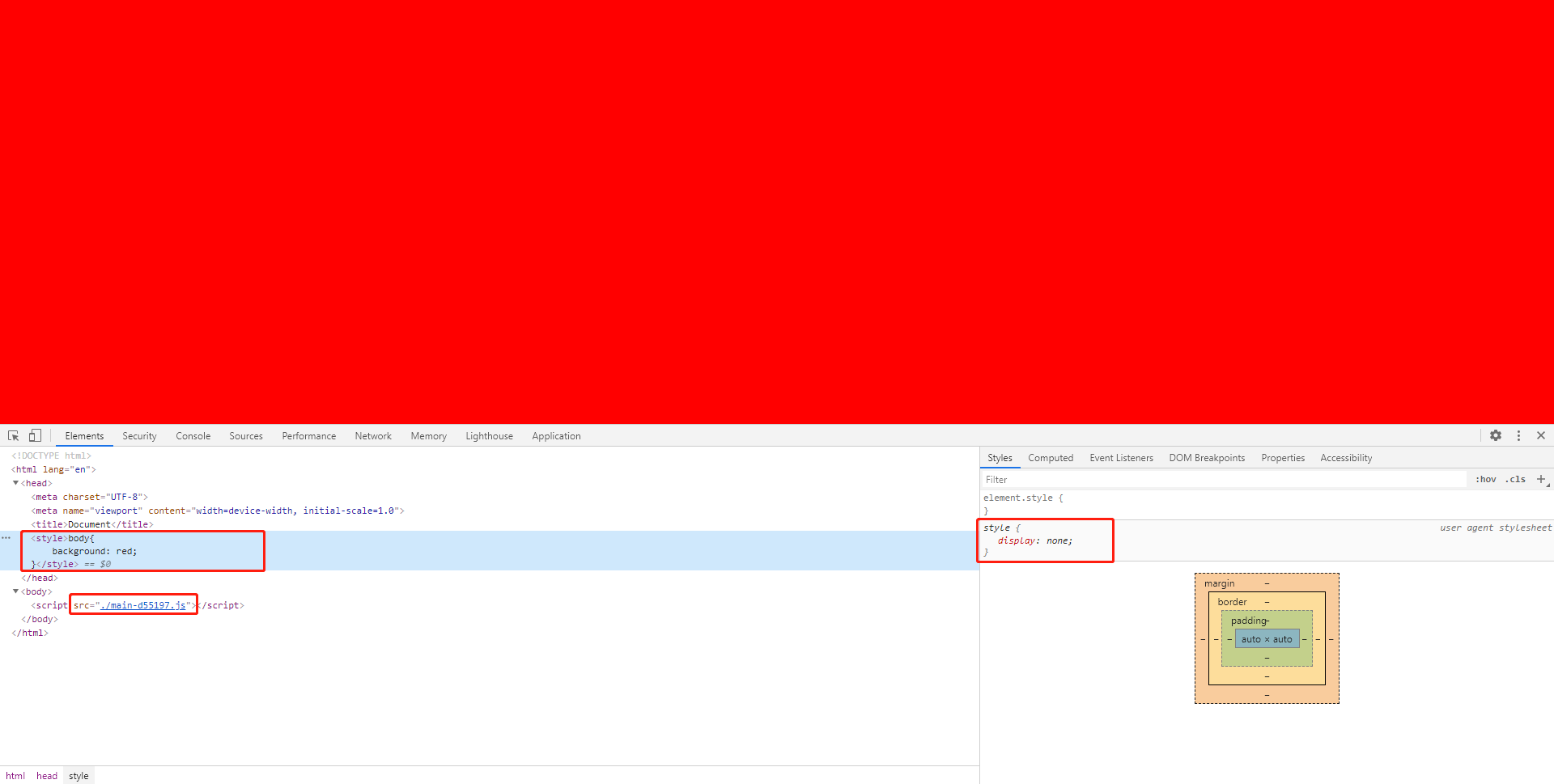The height and width of the screenshot is (784, 1554).
Task: Switch to the Elements tab
Action: tap(84, 436)
